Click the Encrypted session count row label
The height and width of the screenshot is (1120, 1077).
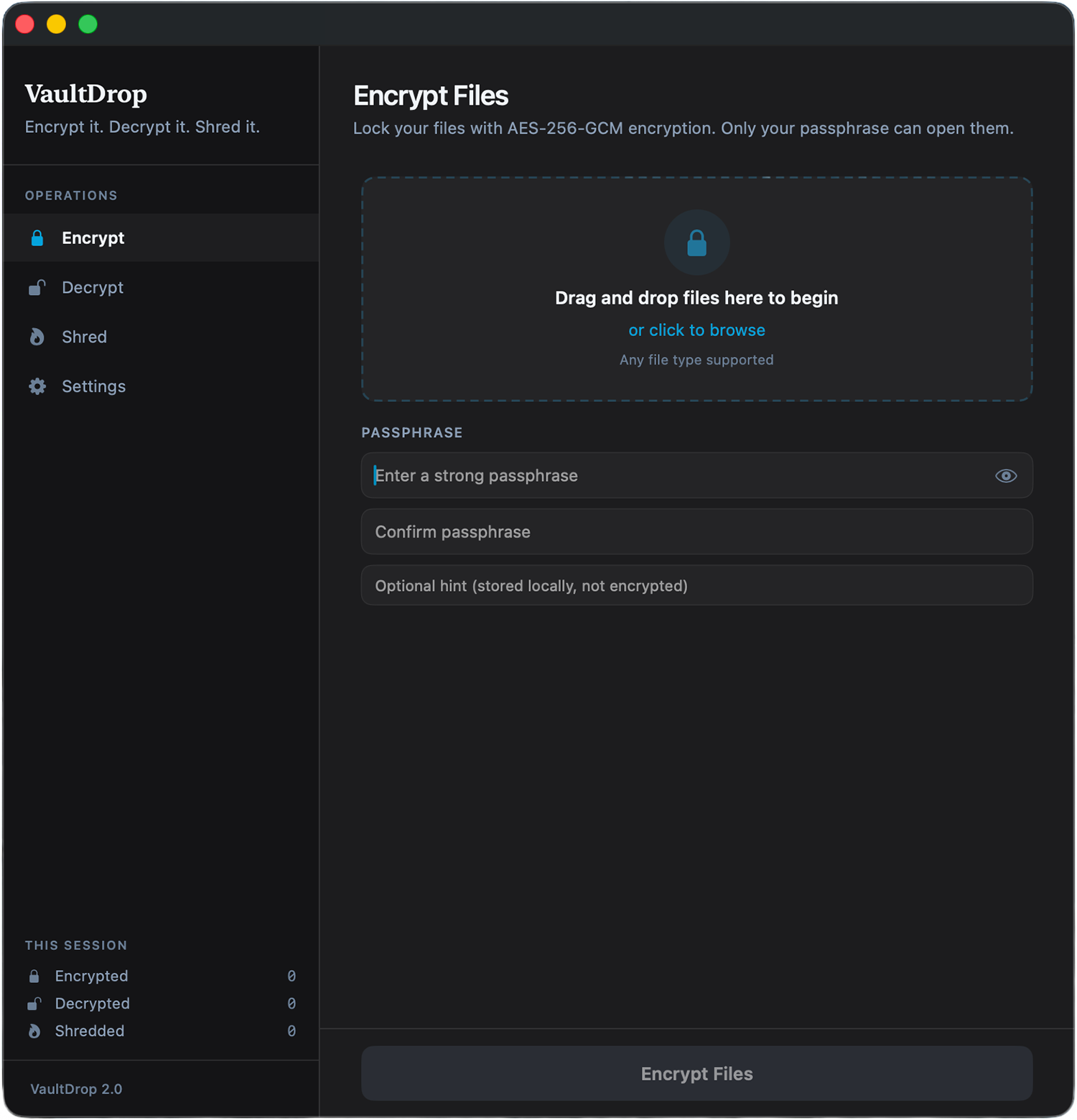91,976
